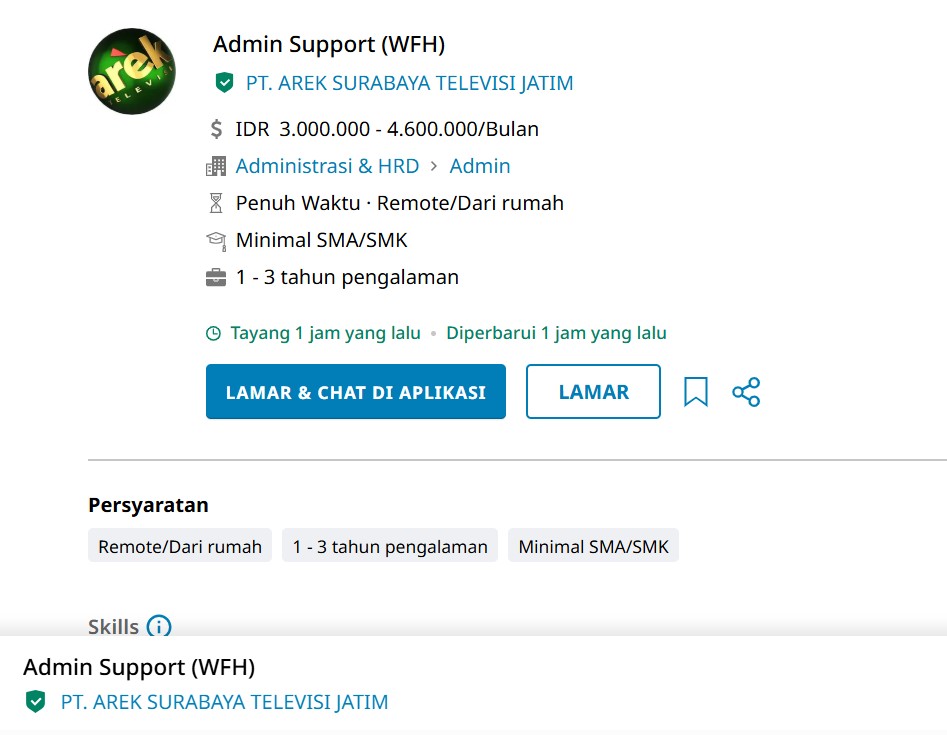Open PT. AREK SURABAYA TELEVISI JATIM company link

[x=409, y=83]
